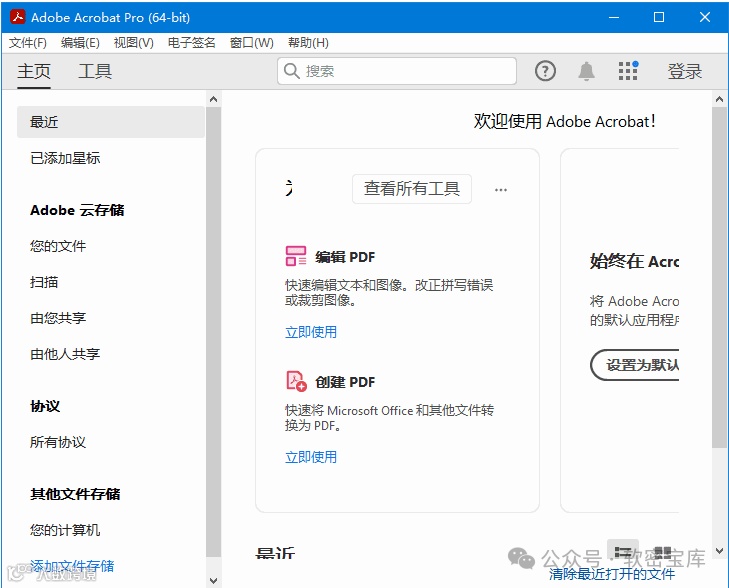729x588 pixels.
Task: Open the 电子签名 menu
Action: click(192, 43)
